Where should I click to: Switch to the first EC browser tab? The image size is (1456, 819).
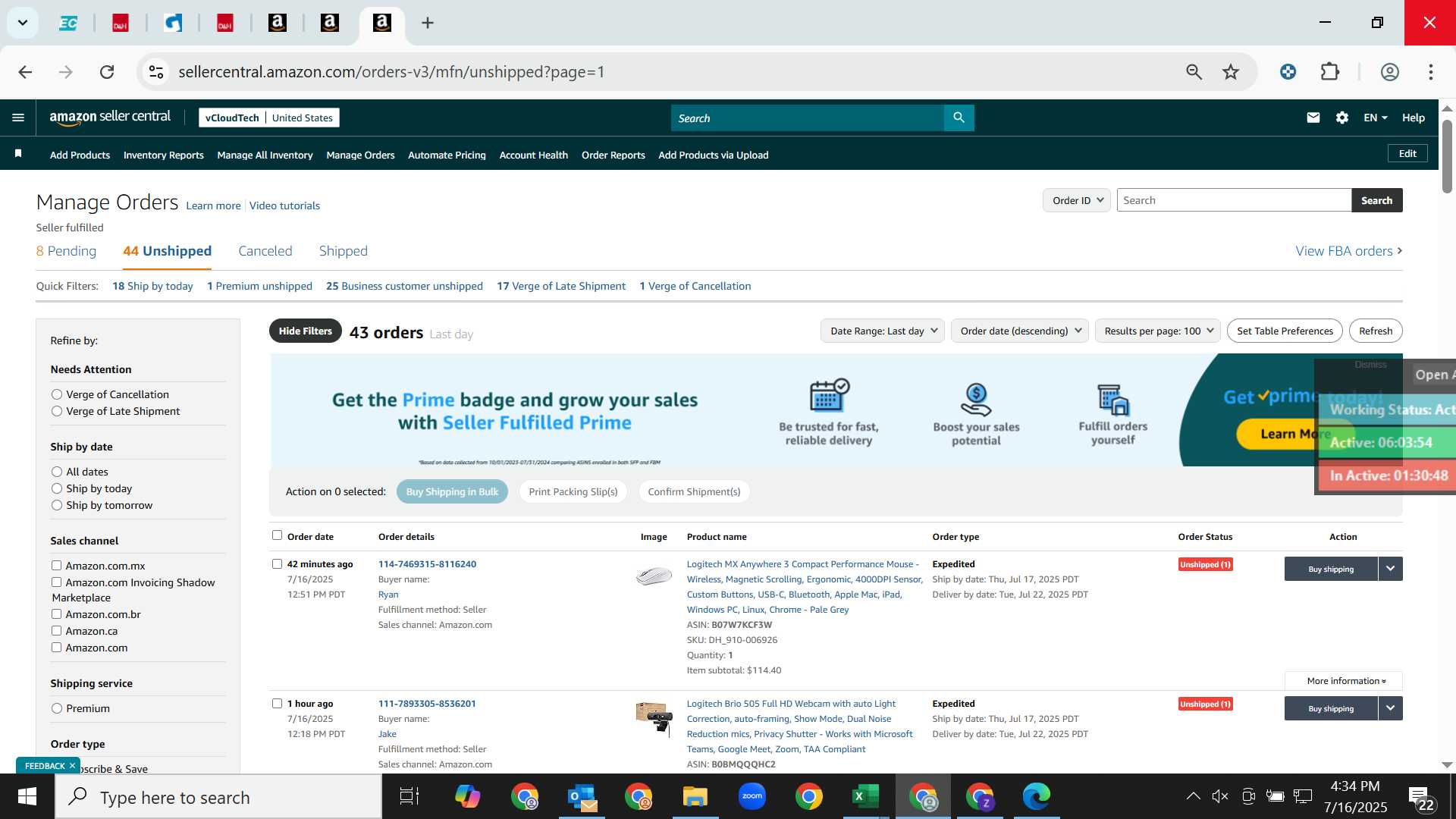click(68, 23)
